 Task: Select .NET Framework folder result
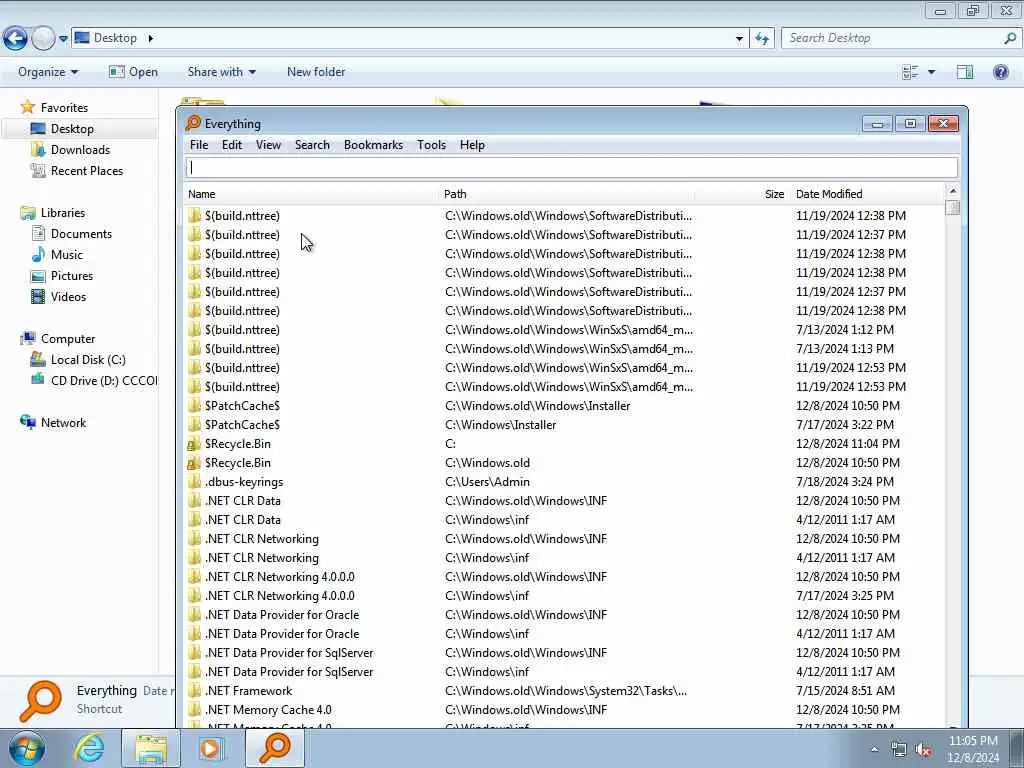coord(565,691)
